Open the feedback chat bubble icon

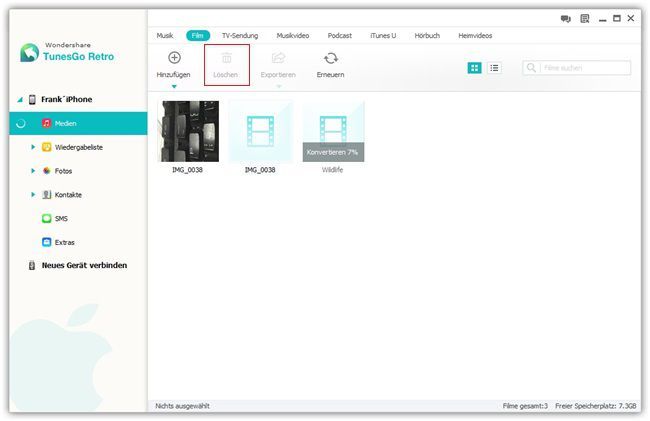[565, 19]
